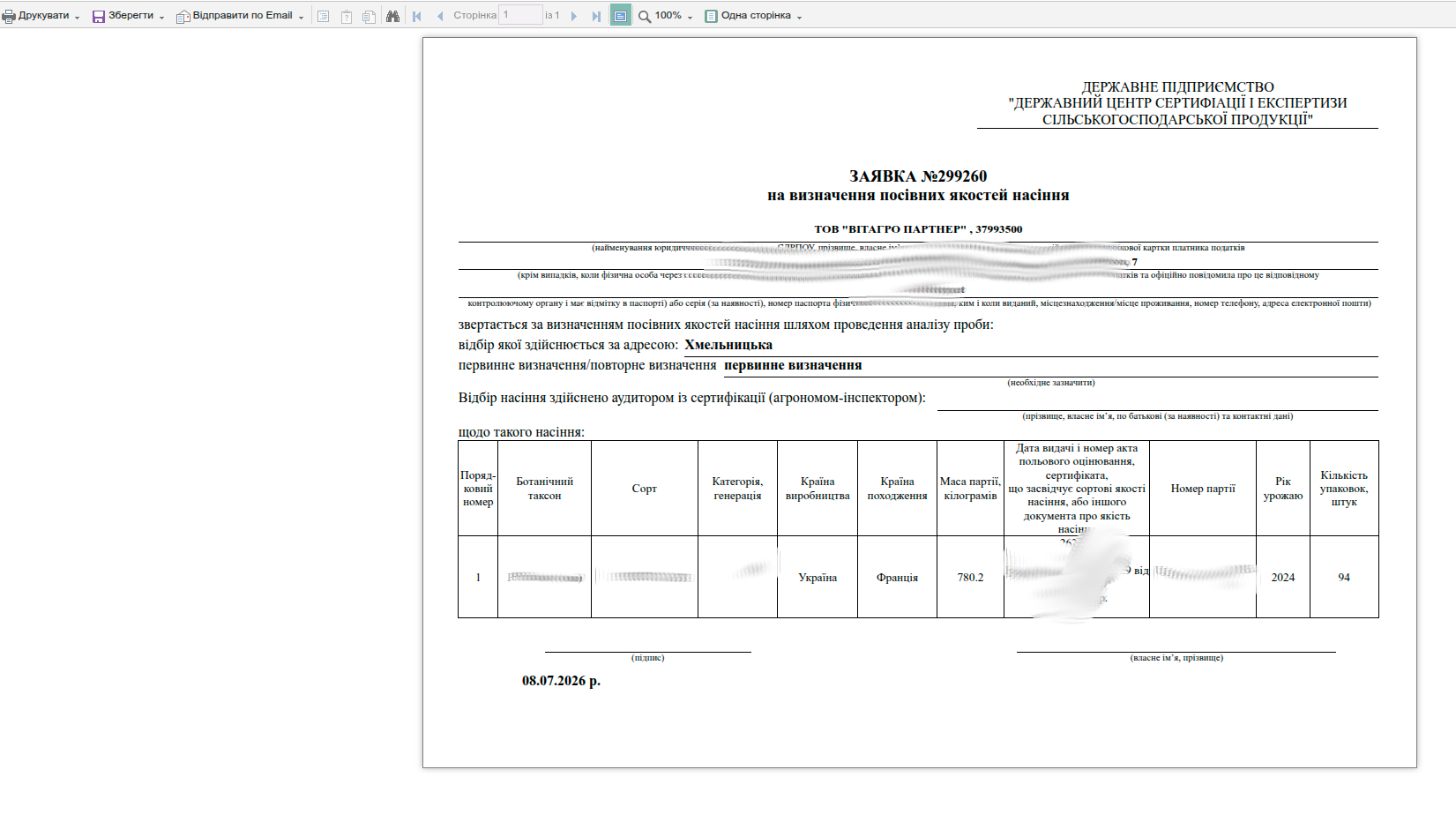Click the document title ЗАЯВКА №299260
This screenshot has width=1456, height=822.
click(x=918, y=176)
